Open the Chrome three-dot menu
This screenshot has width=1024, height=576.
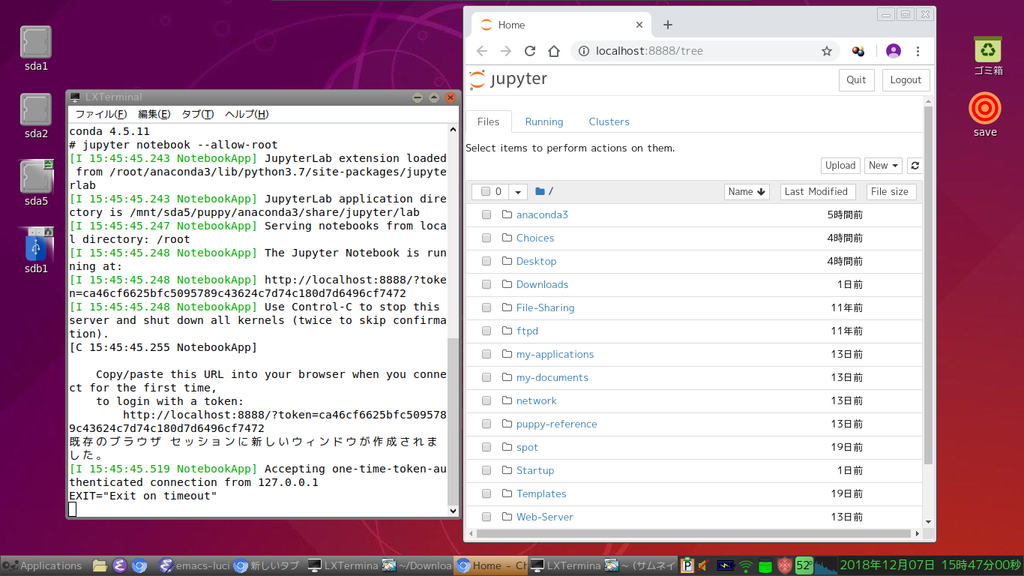pyautogui.click(x=918, y=51)
